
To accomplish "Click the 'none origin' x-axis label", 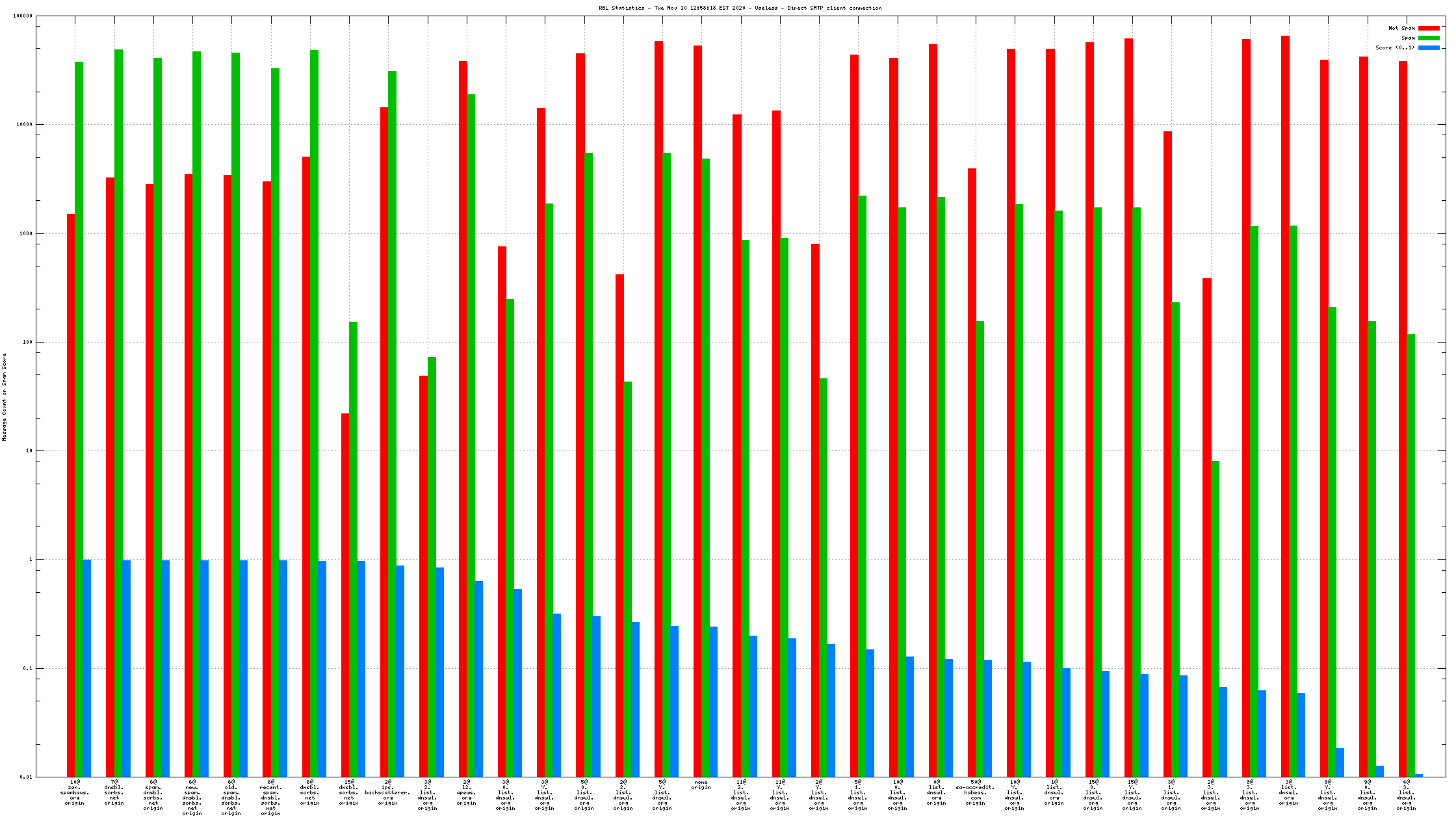I will pyautogui.click(x=701, y=785).
